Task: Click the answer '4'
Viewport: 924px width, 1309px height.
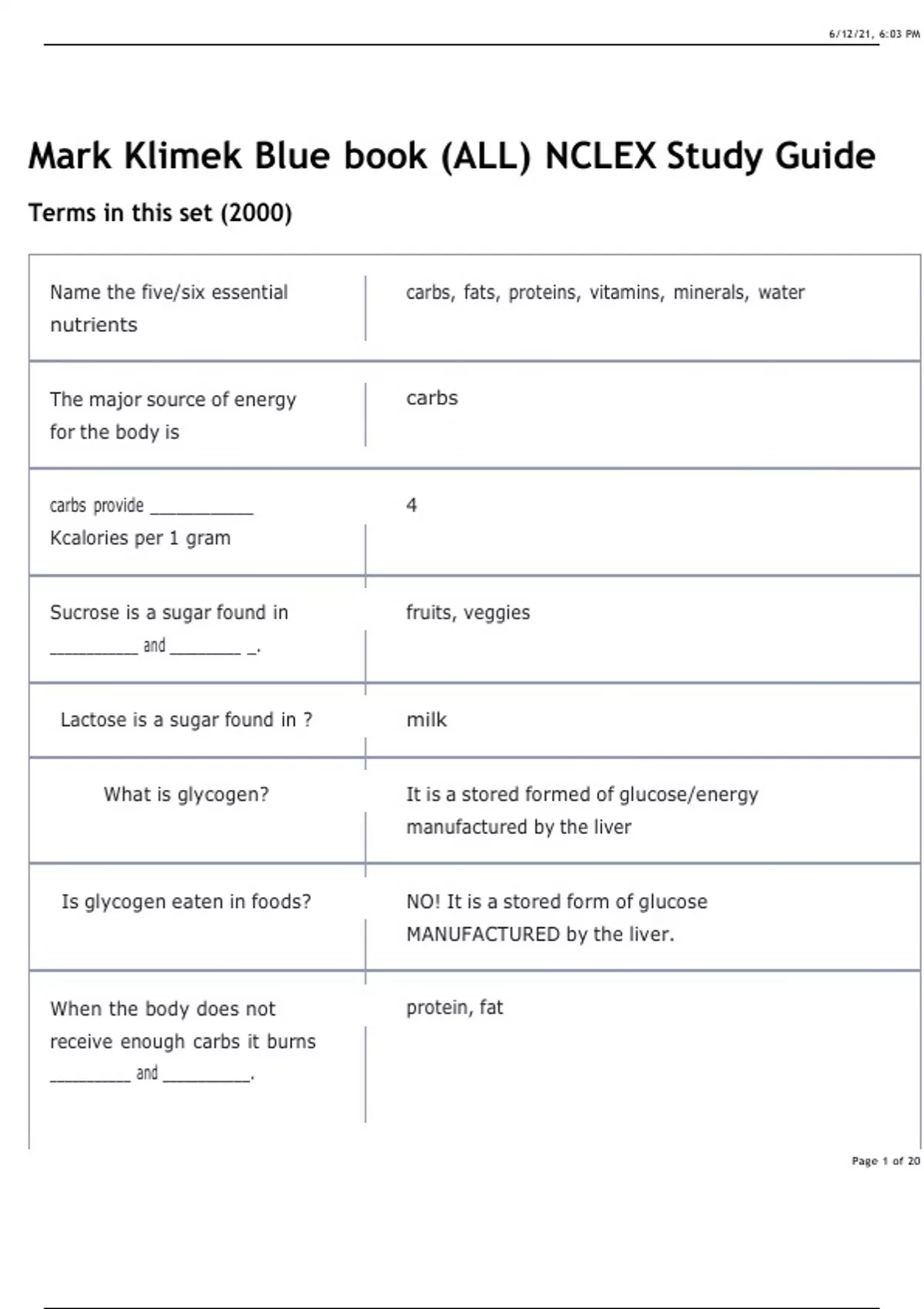Action: (412, 505)
